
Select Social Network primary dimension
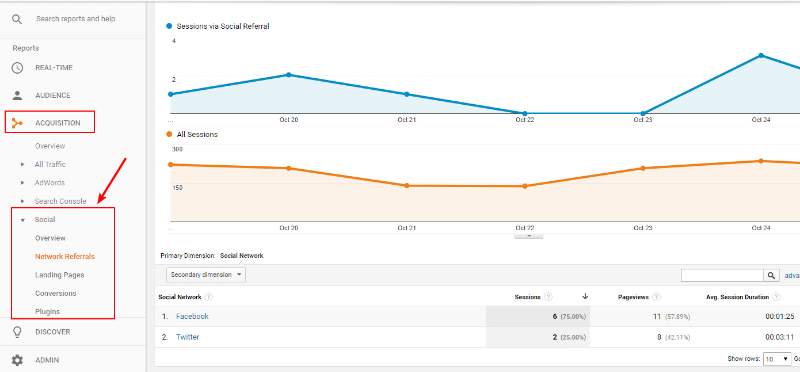pos(241,256)
